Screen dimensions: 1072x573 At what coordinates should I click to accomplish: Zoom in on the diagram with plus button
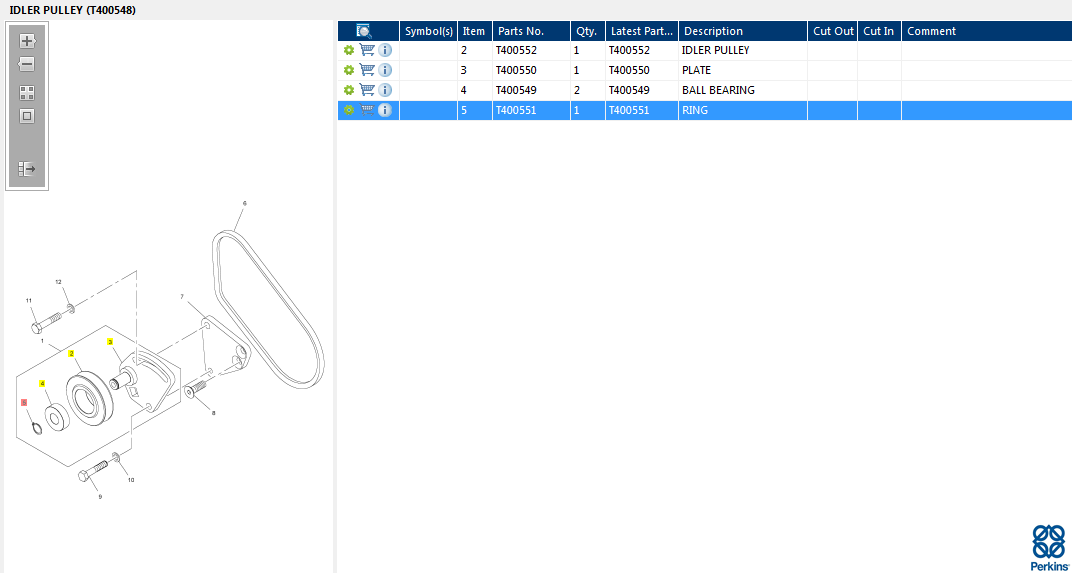27,41
